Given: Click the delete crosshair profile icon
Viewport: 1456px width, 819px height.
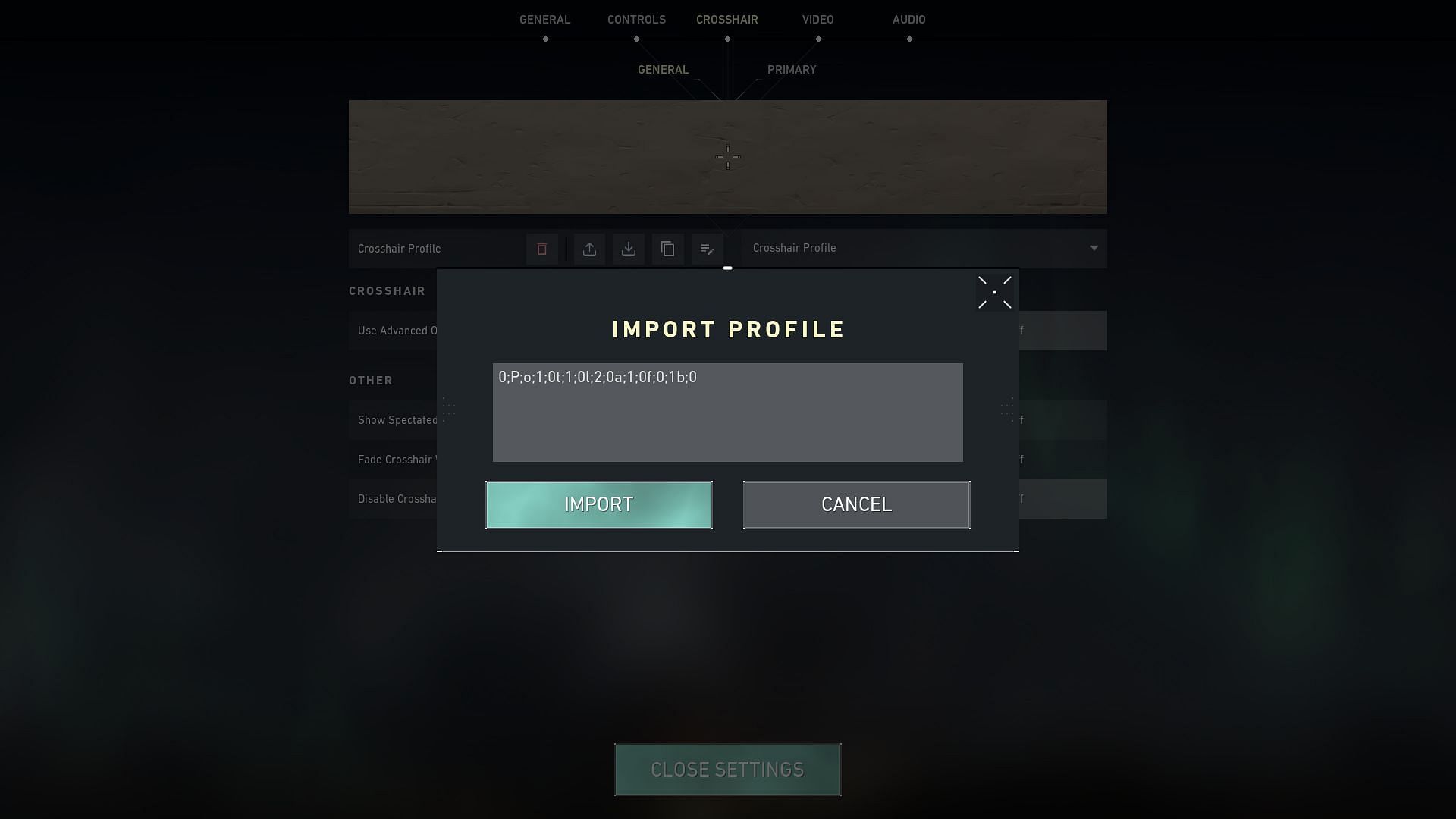Looking at the screenshot, I should tap(541, 248).
